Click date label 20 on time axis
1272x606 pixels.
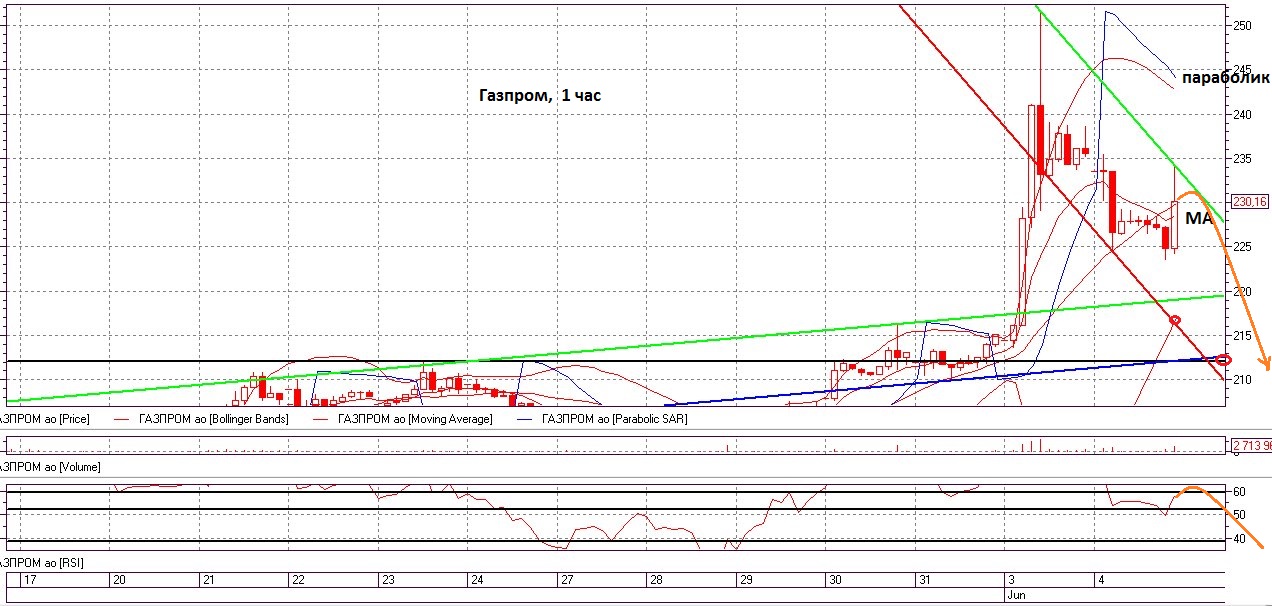coord(118,580)
